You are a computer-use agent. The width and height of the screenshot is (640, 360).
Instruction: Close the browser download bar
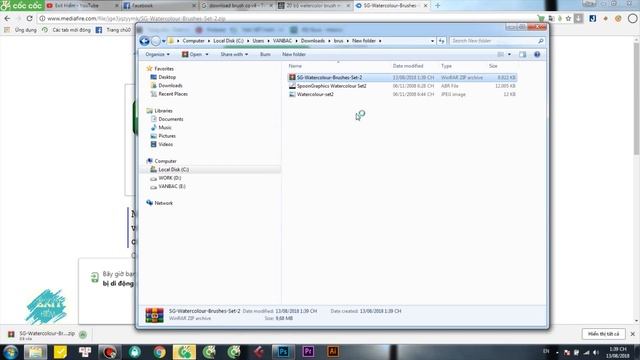(x=633, y=334)
